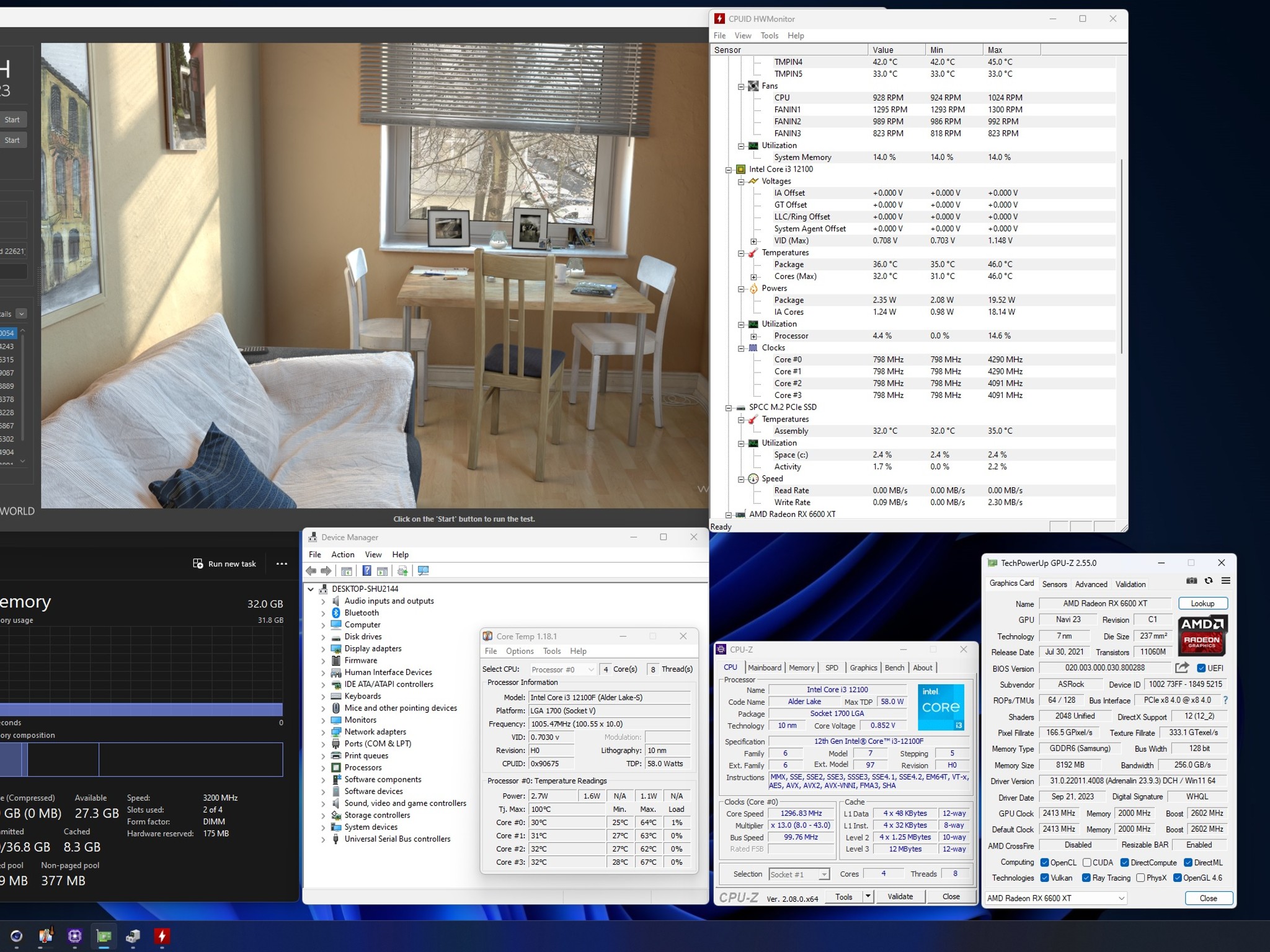Open the Select CPU dropdown in Core Temp
1270x952 pixels.
(x=562, y=669)
